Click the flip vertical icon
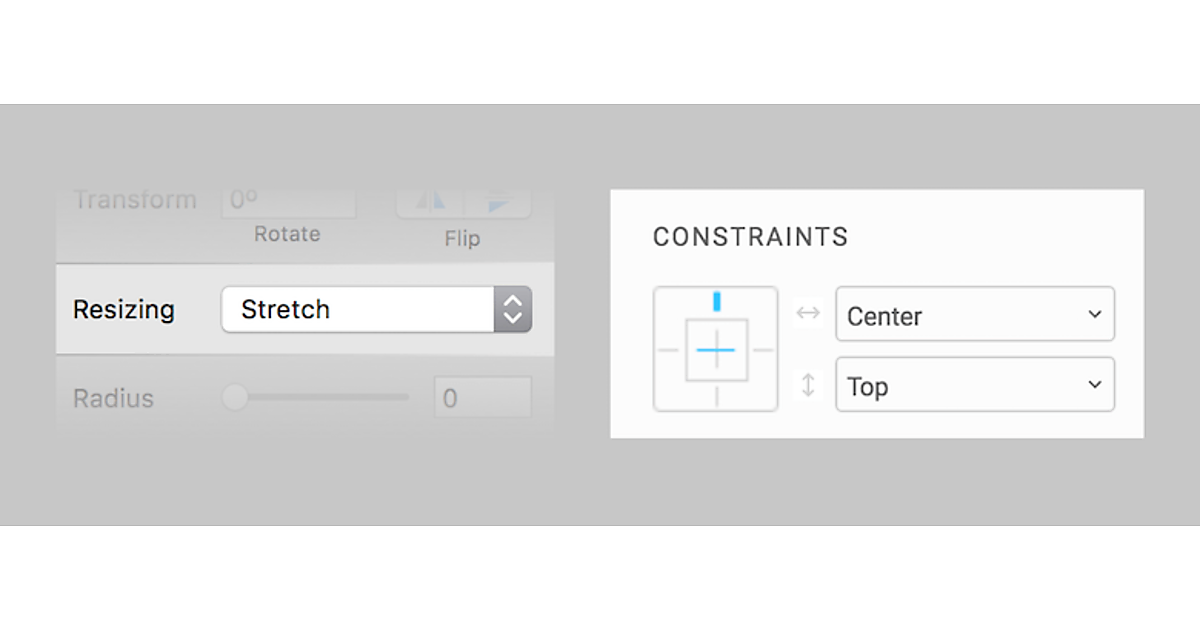Image resolution: width=1200 pixels, height=630 pixels. pyautogui.click(x=497, y=202)
